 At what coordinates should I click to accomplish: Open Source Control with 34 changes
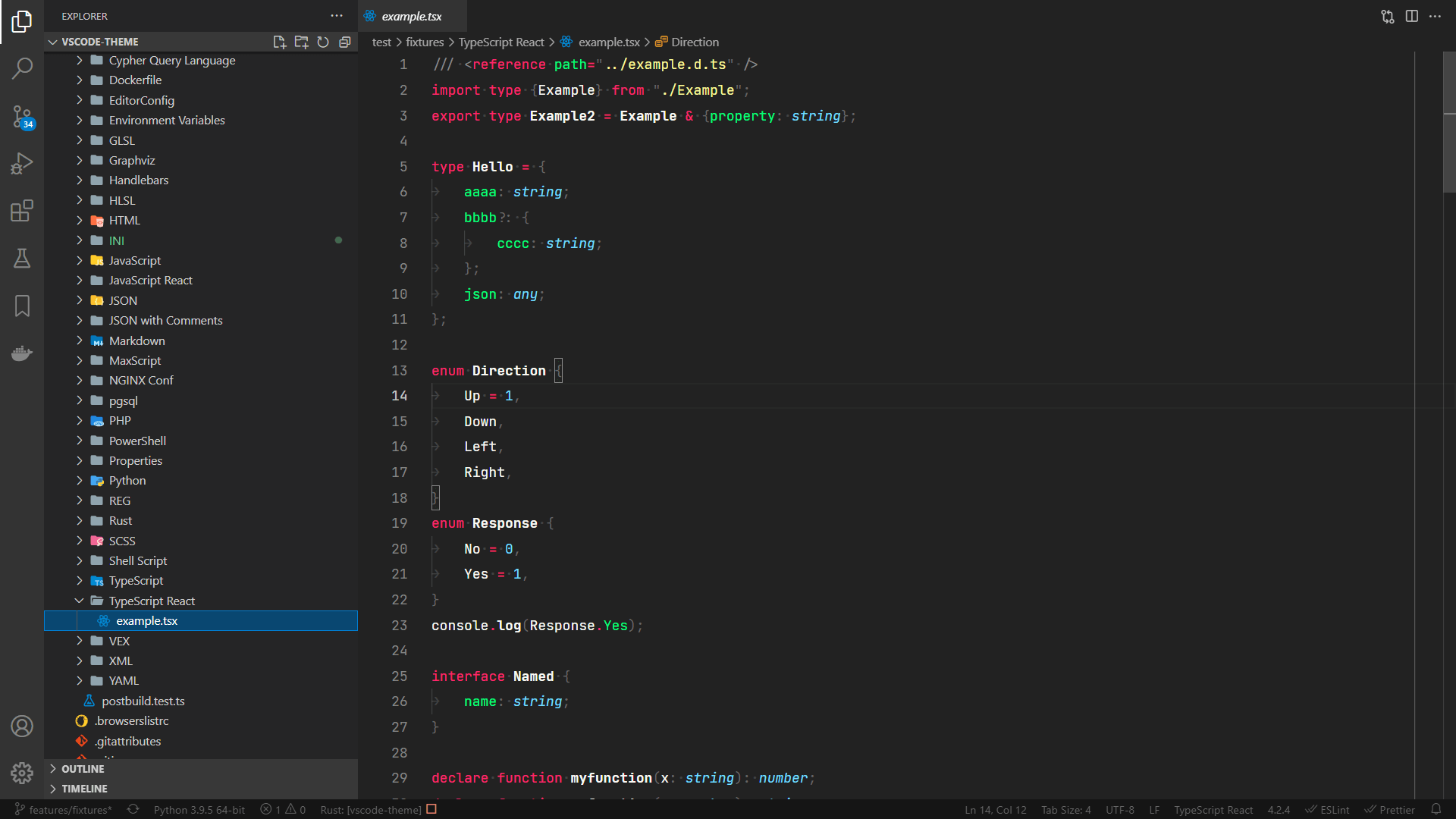[22, 116]
